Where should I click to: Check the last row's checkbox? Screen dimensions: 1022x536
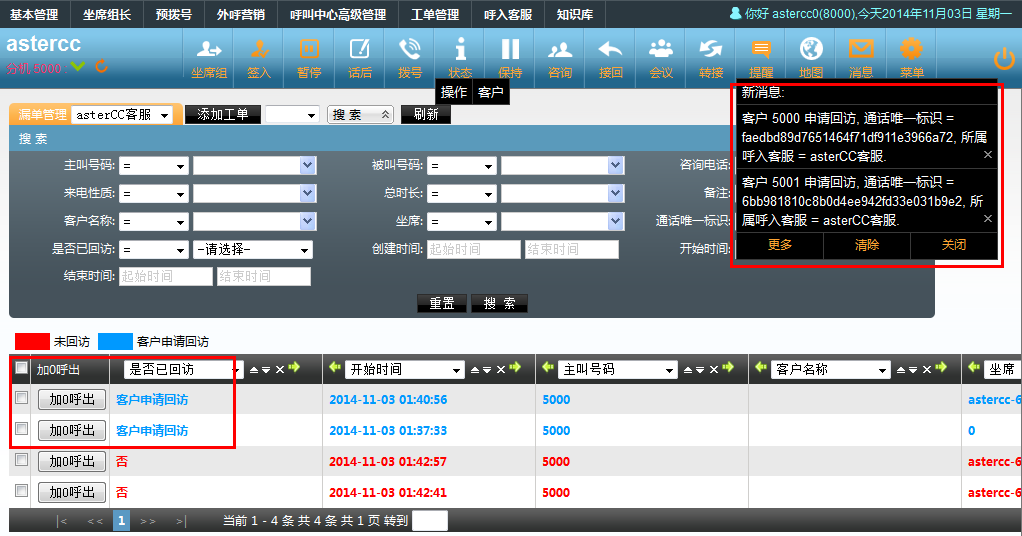point(22,491)
